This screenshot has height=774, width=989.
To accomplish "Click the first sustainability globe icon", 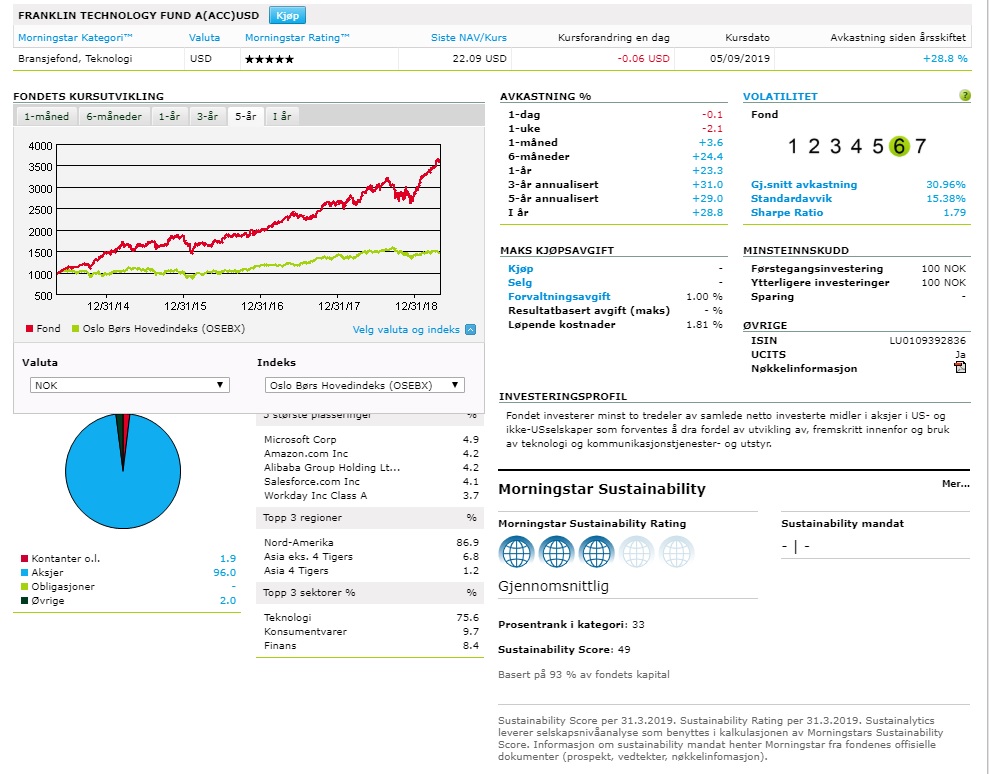I will pos(516,552).
